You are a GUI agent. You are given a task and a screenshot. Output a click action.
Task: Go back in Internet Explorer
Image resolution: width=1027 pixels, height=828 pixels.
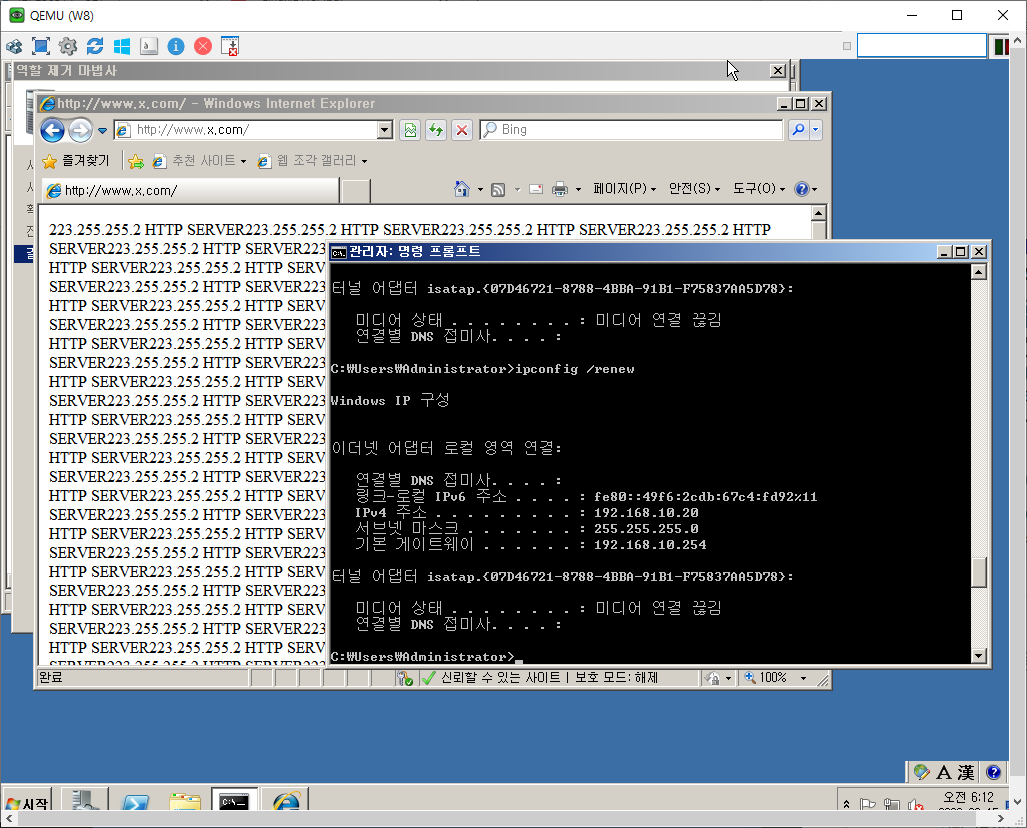52,130
